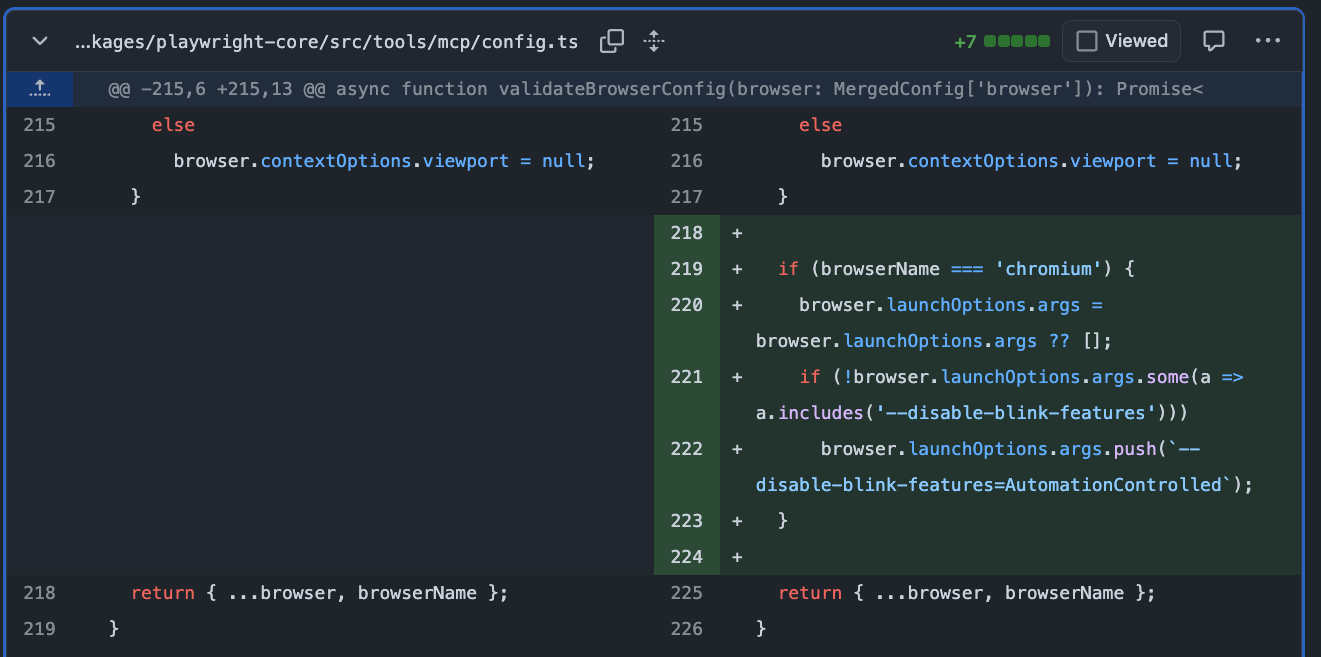The width and height of the screenshot is (1321, 657).
Task: Click the "browser.launchOptions.args =" code on line 220
Action: point(950,305)
